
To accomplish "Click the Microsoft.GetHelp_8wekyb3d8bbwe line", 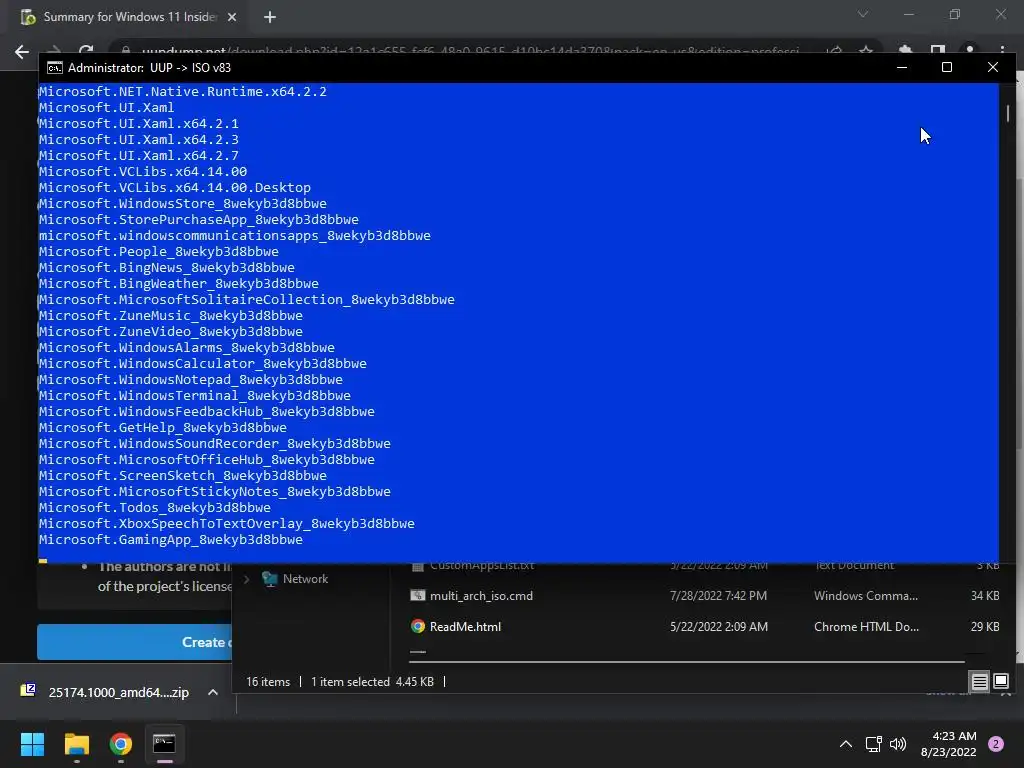I will click(x=163, y=428).
